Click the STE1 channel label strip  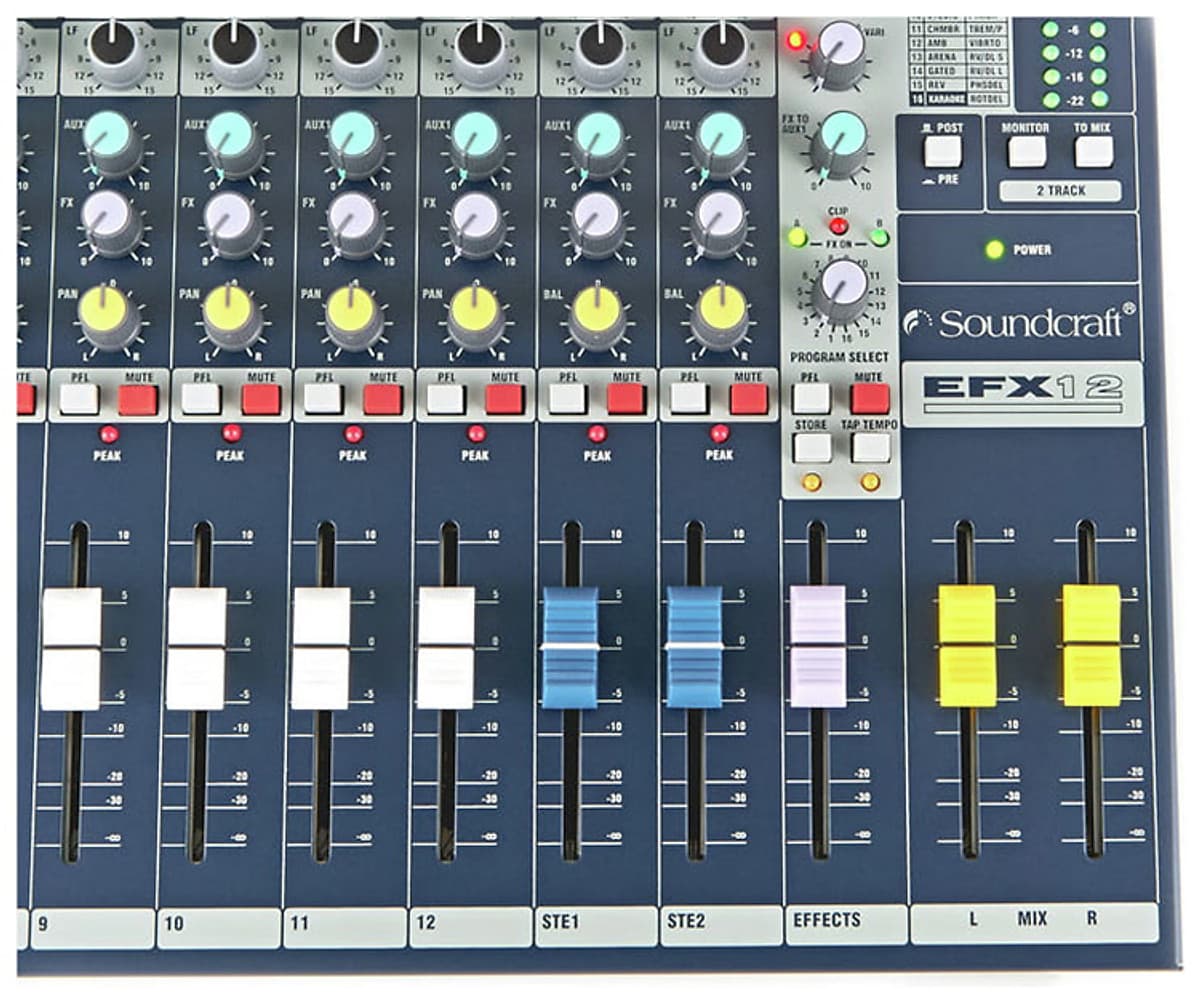pos(594,923)
